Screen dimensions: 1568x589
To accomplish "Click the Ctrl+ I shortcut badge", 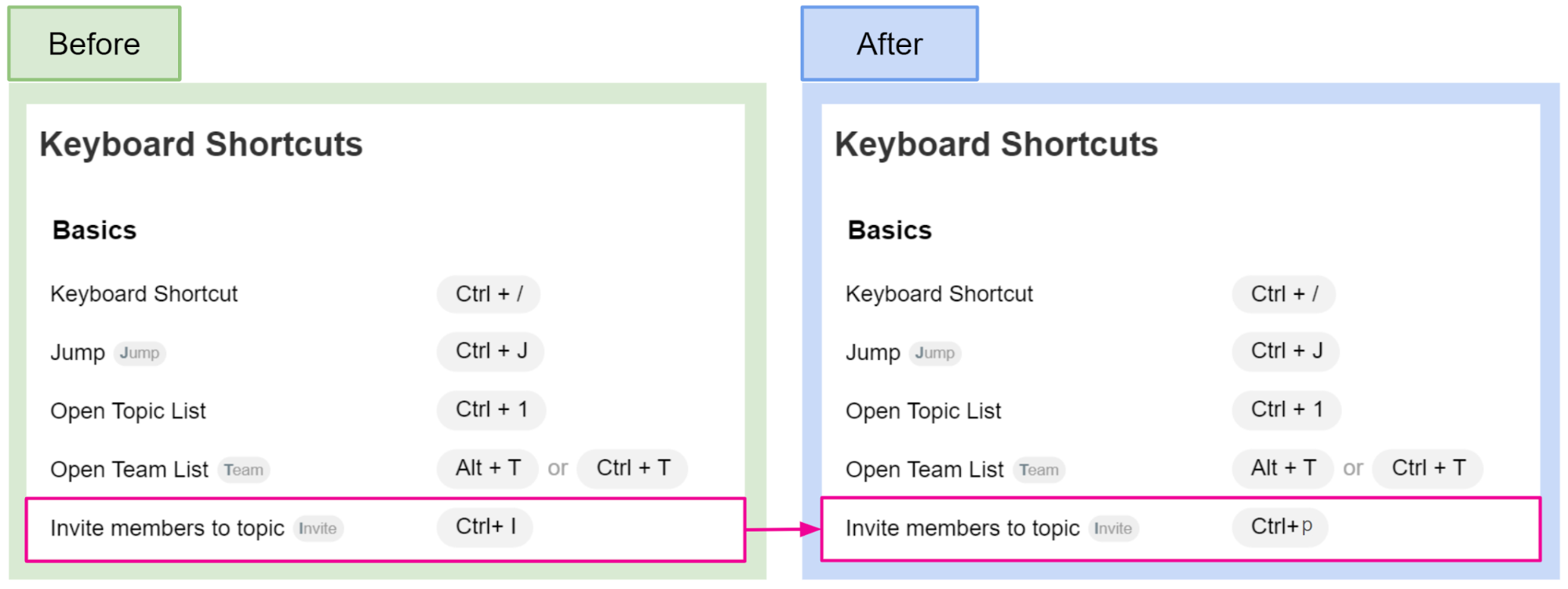I will click(486, 526).
